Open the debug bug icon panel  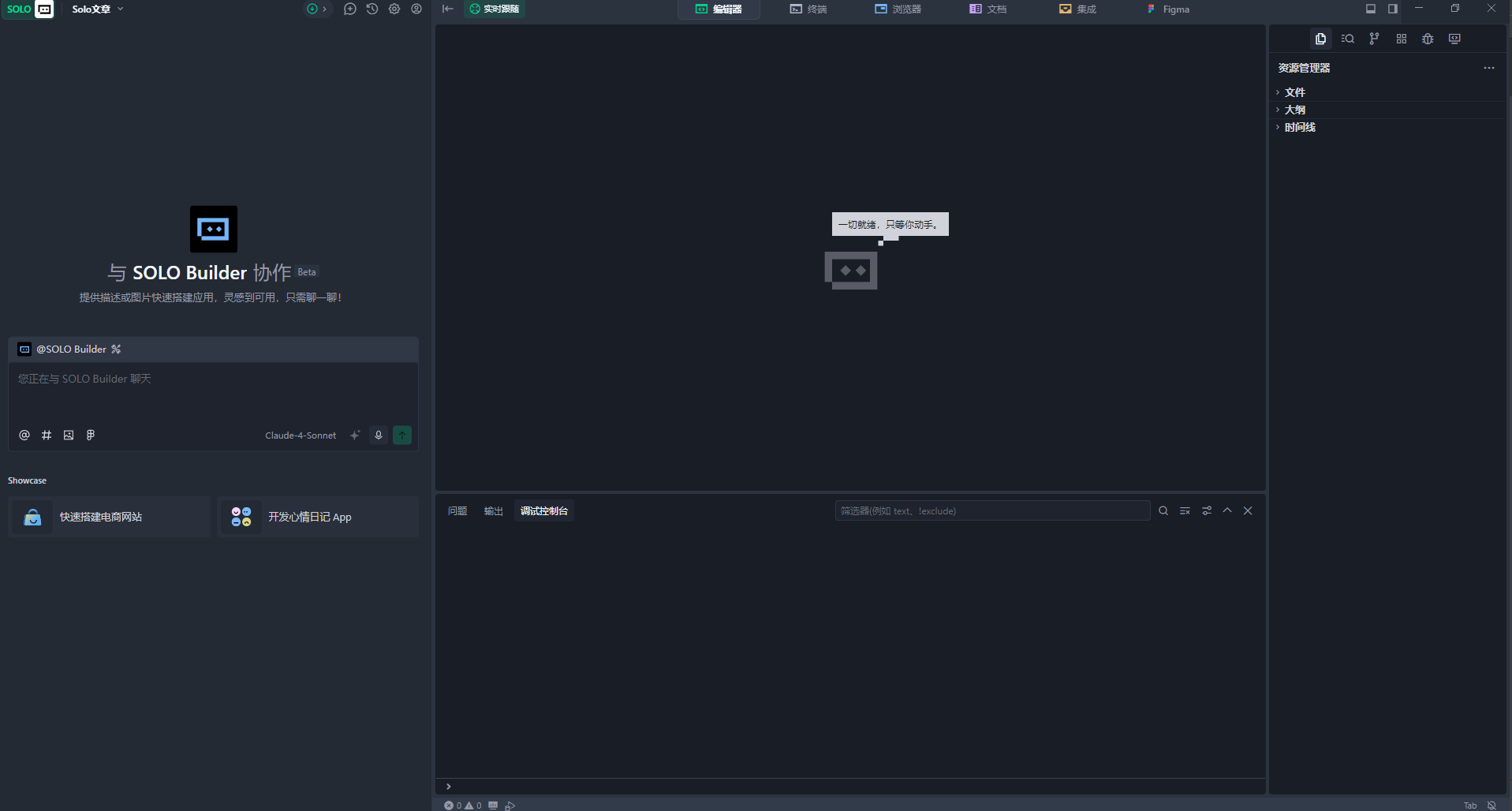(x=1428, y=39)
